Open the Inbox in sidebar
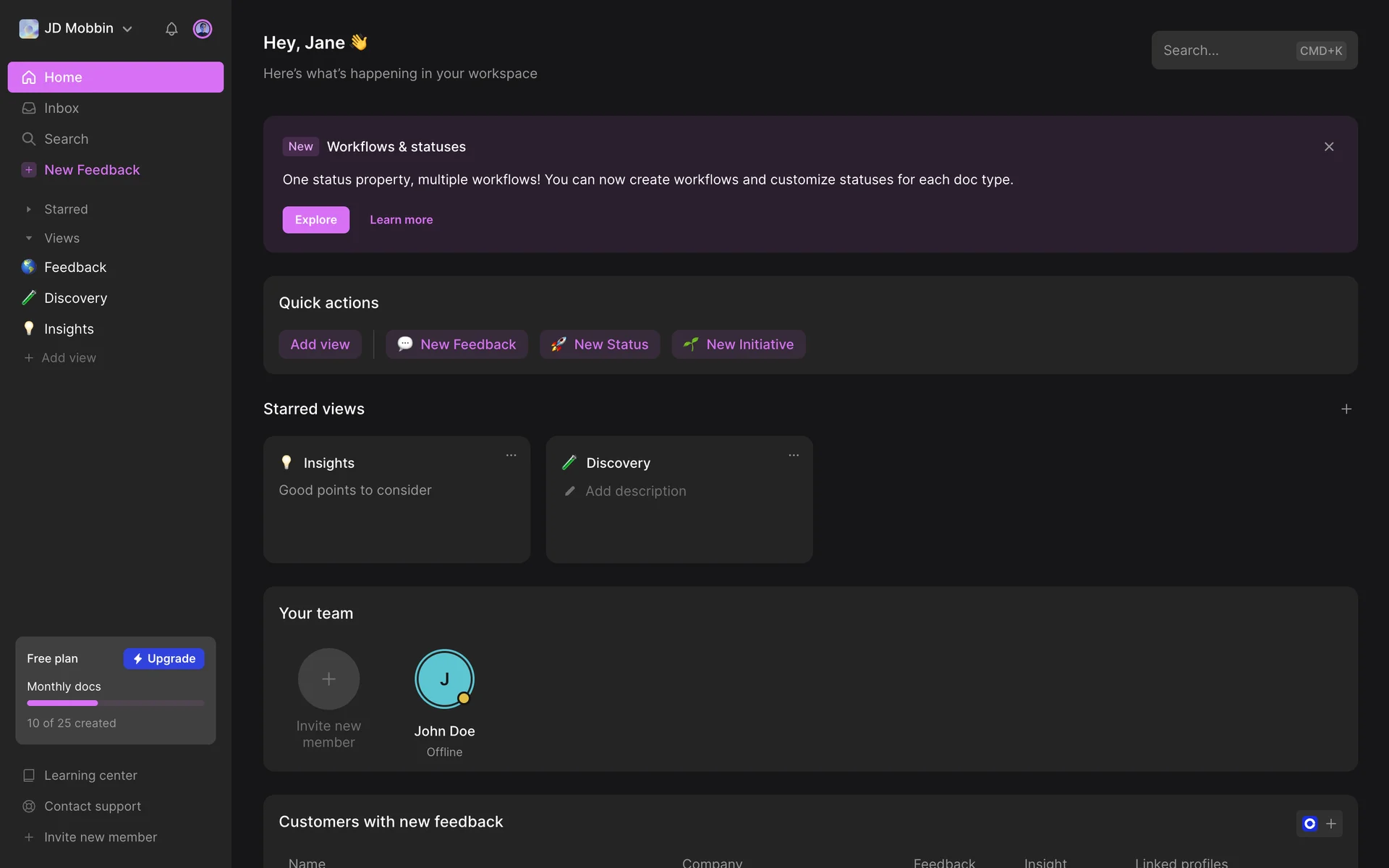Screen dimensions: 1389x868 pyautogui.click(x=61, y=109)
